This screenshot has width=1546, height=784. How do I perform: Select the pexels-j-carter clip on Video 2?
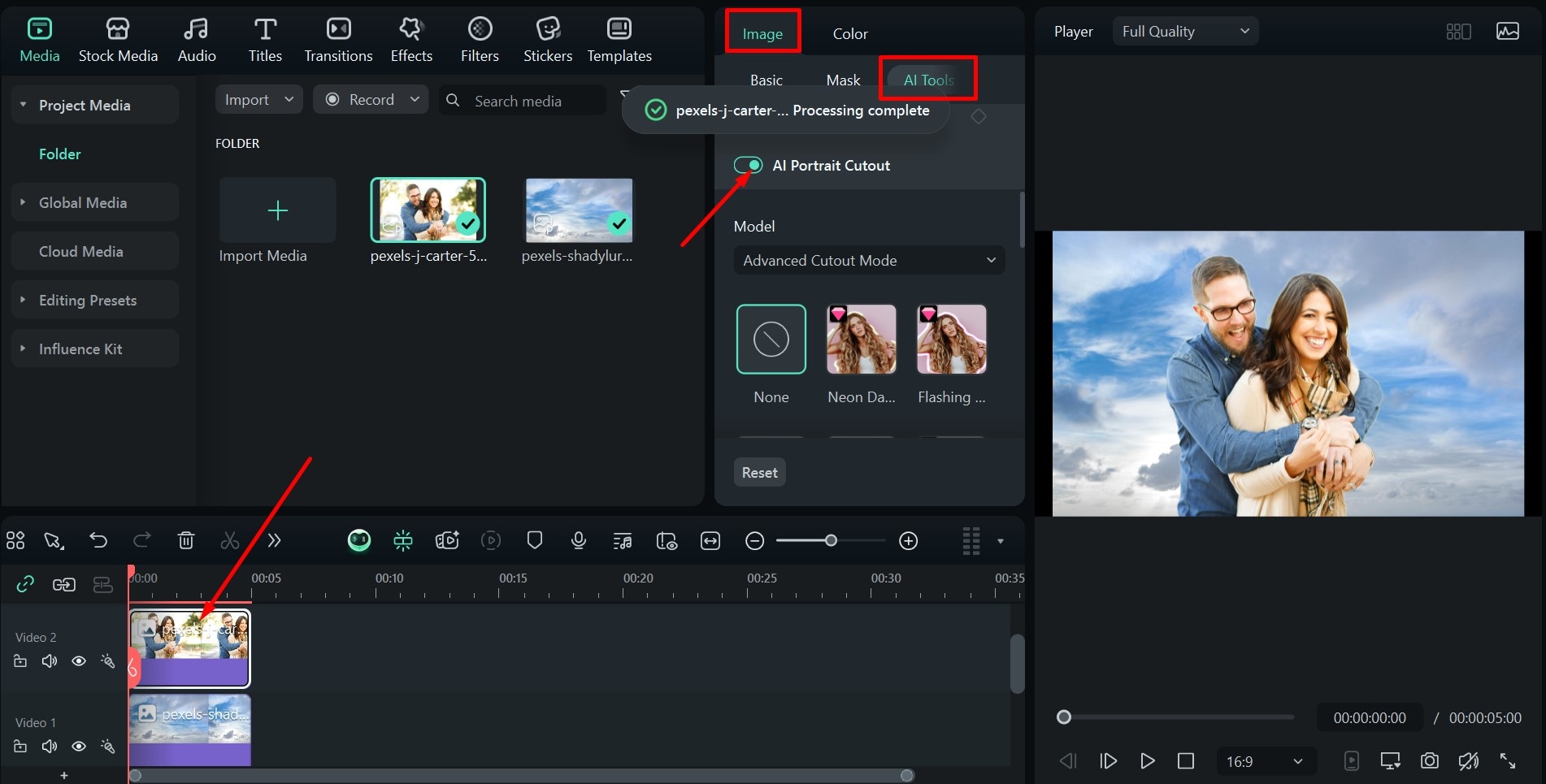(x=190, y=648)
